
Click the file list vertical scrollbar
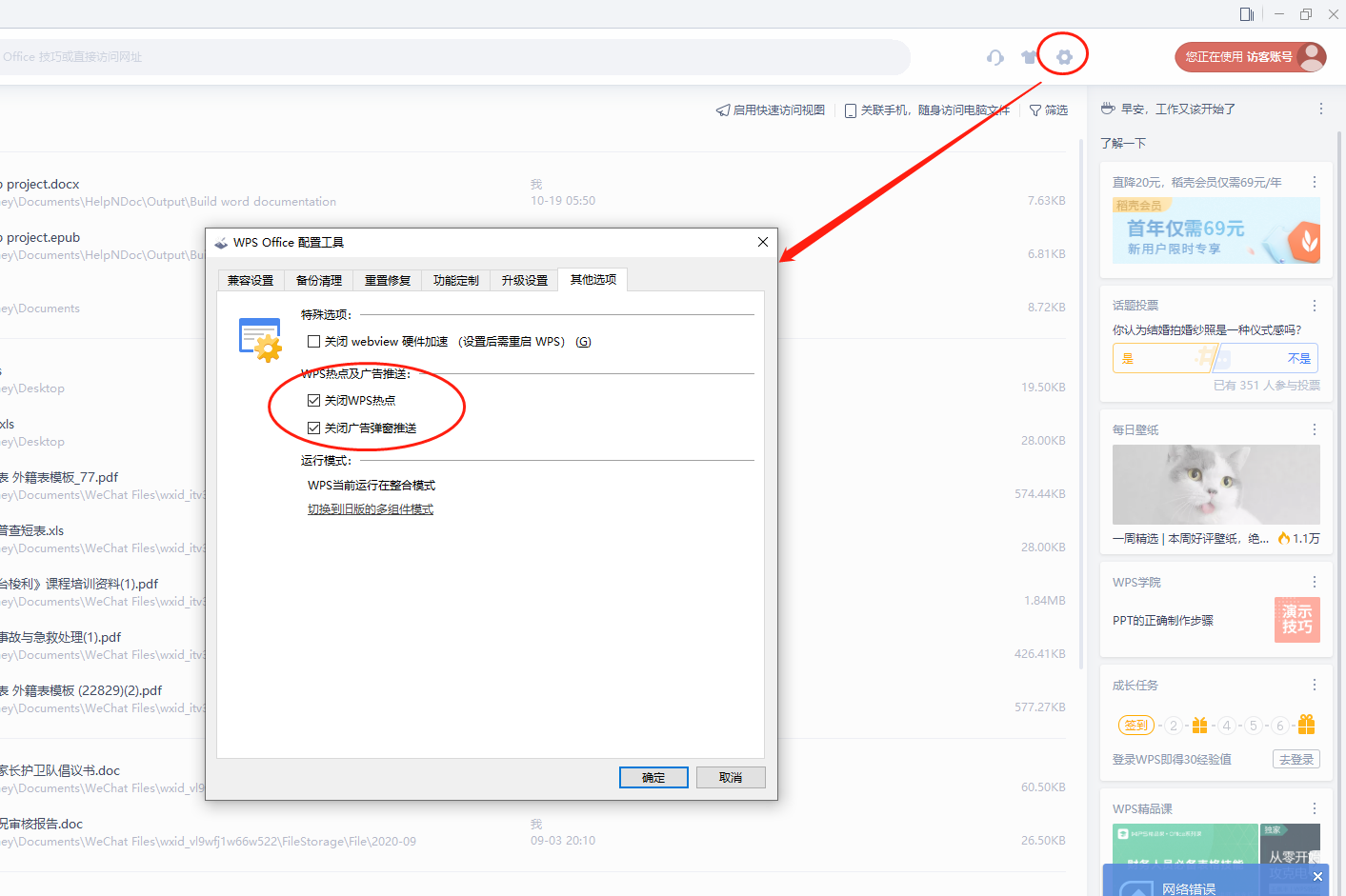[1081, 405]
